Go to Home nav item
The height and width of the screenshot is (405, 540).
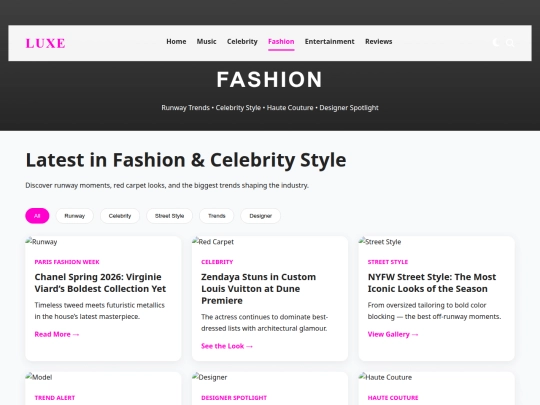(x=176, y=42)
